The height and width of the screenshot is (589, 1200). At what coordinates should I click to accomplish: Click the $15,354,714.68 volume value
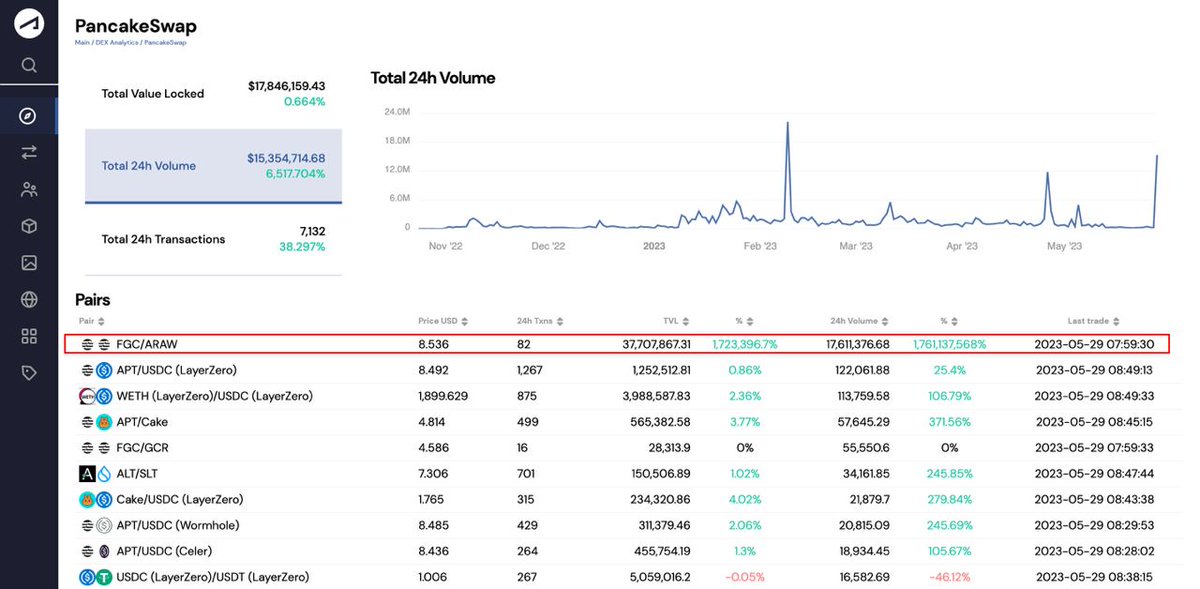(287, 158)
